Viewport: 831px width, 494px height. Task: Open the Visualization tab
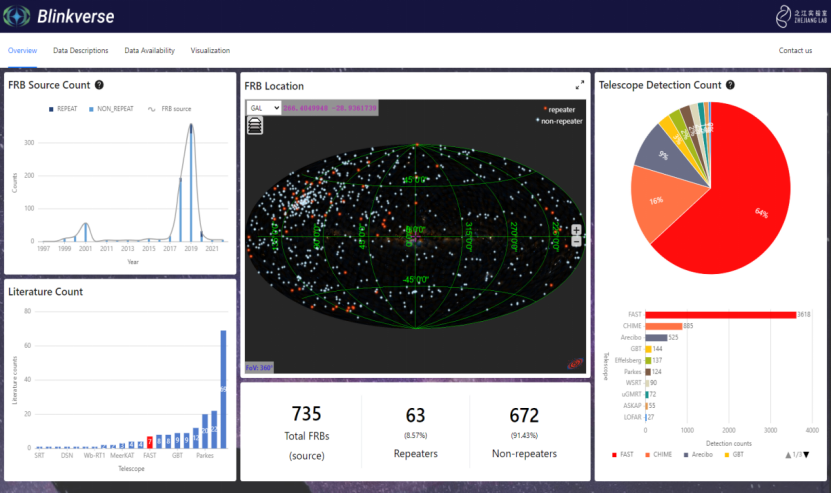pos(210,50)
